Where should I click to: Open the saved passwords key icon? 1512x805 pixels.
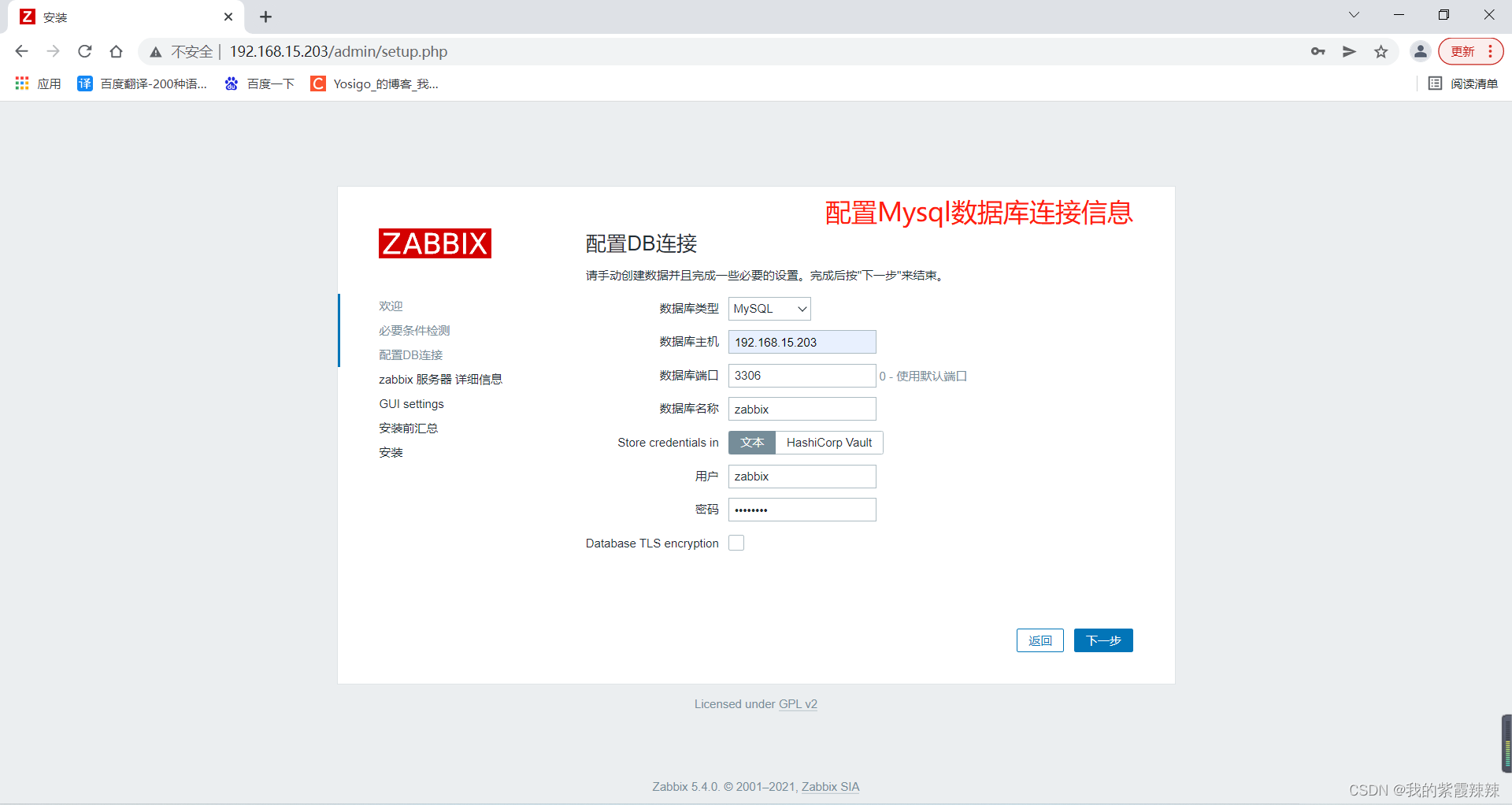tap(1318, 51)
